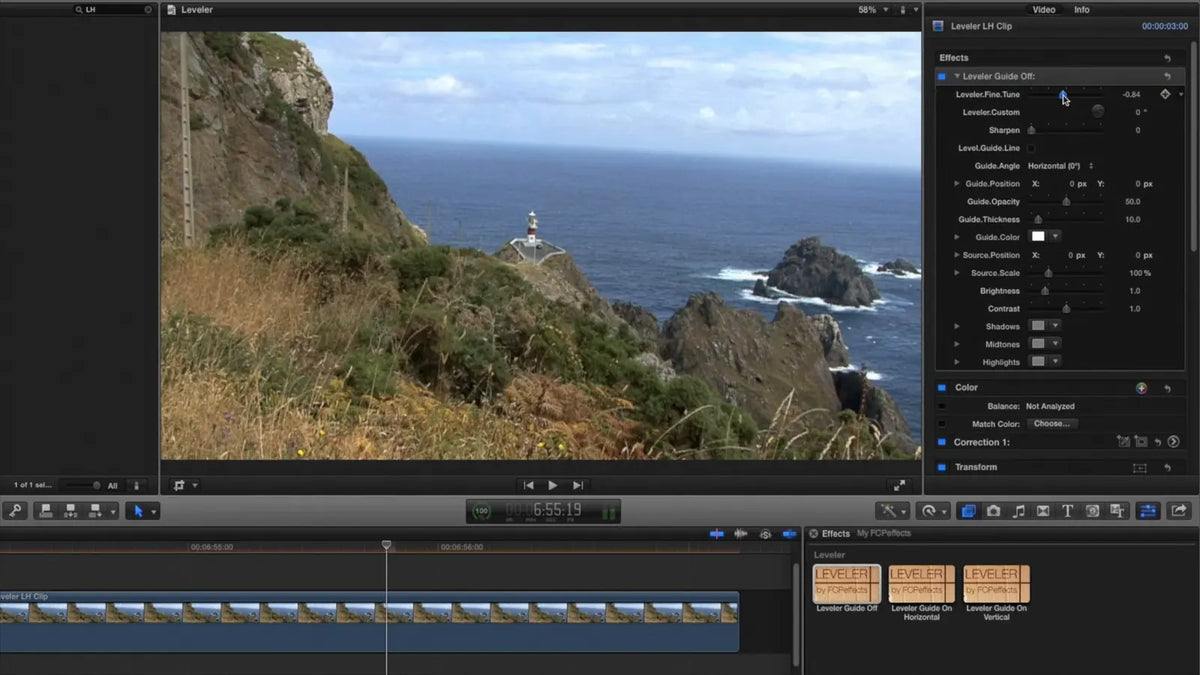Adjust the Guide.Opacity slider

click(1066, 202)
